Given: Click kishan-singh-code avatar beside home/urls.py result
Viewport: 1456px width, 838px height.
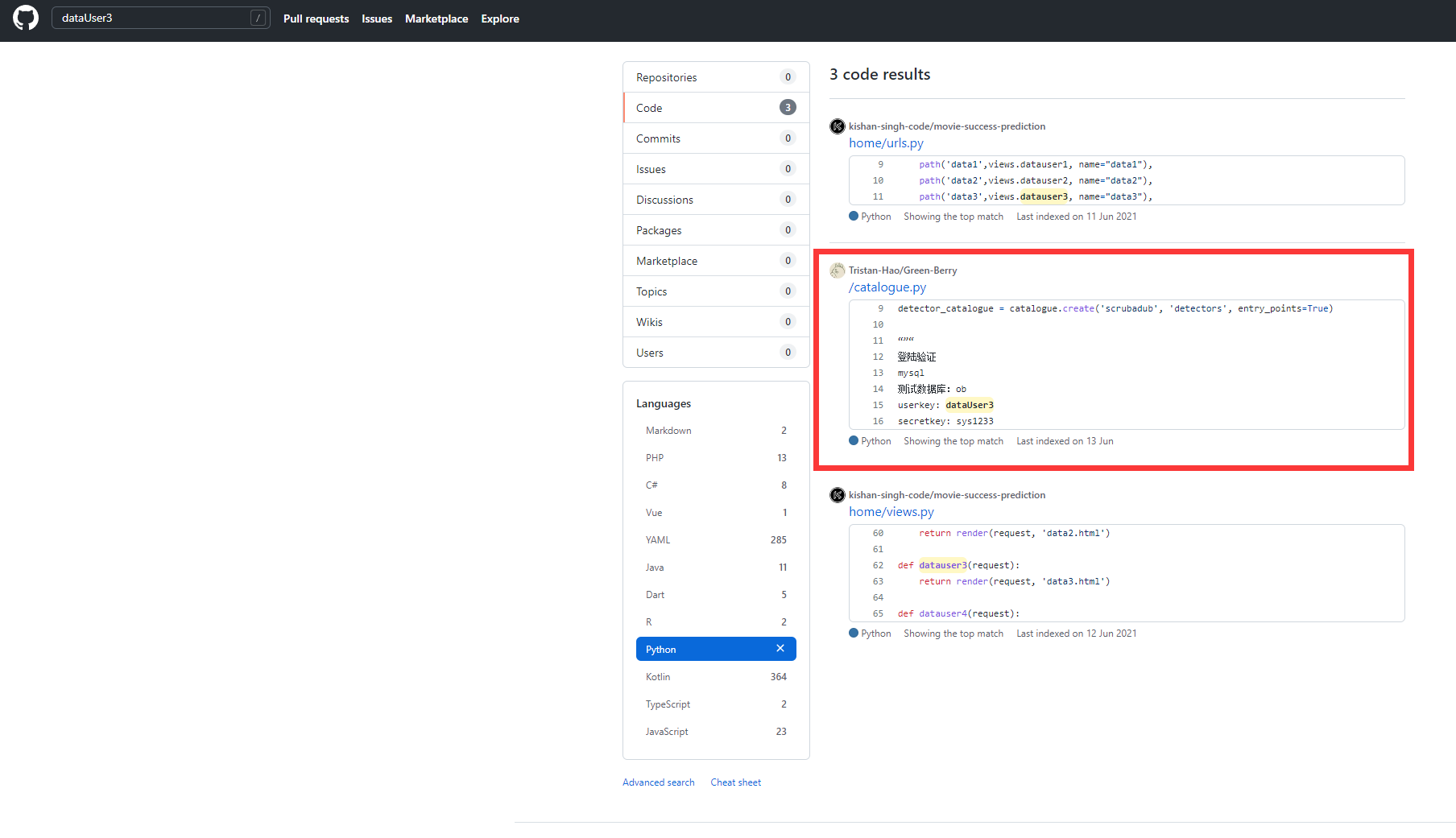Looking at the screenshot, I should pos(838,126).
